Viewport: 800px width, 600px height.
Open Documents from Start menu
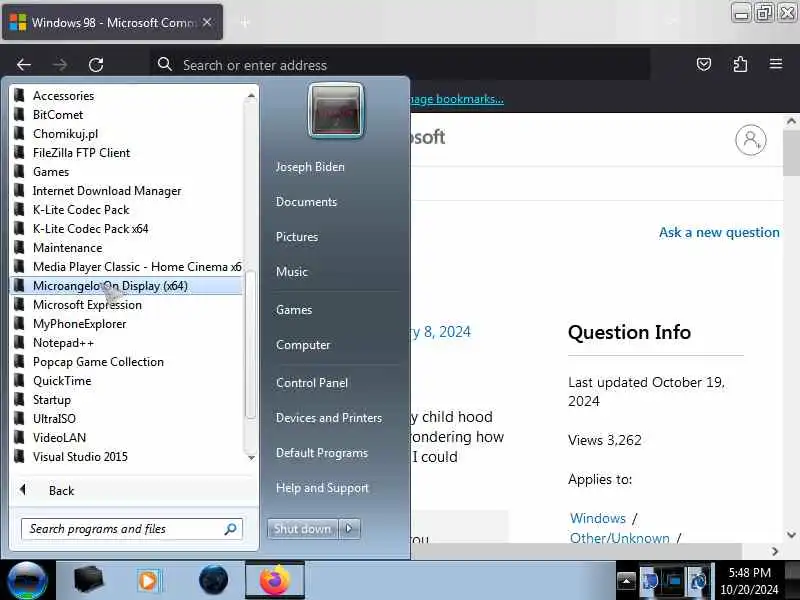tap(306, 202)
